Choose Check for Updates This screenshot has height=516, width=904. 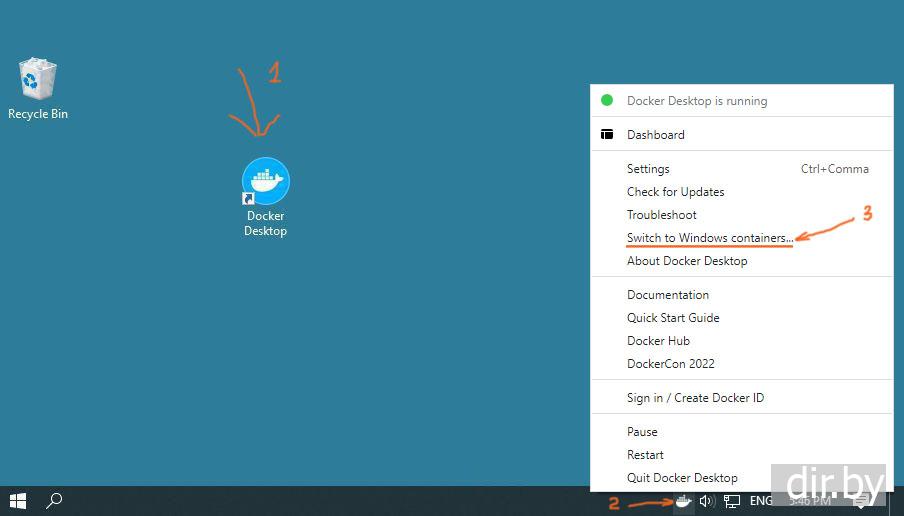(x=742, y=192)
